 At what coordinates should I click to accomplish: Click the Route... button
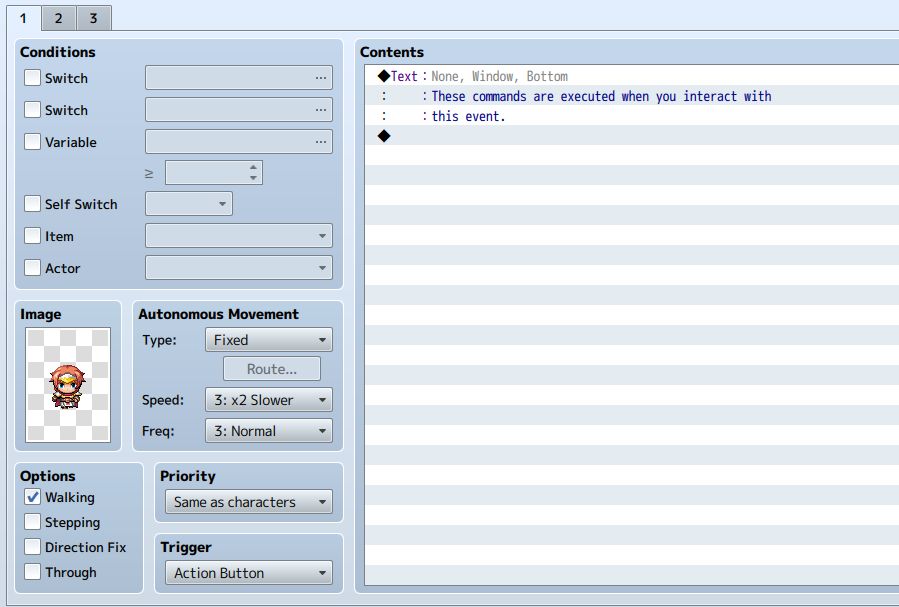click(272, 369)
